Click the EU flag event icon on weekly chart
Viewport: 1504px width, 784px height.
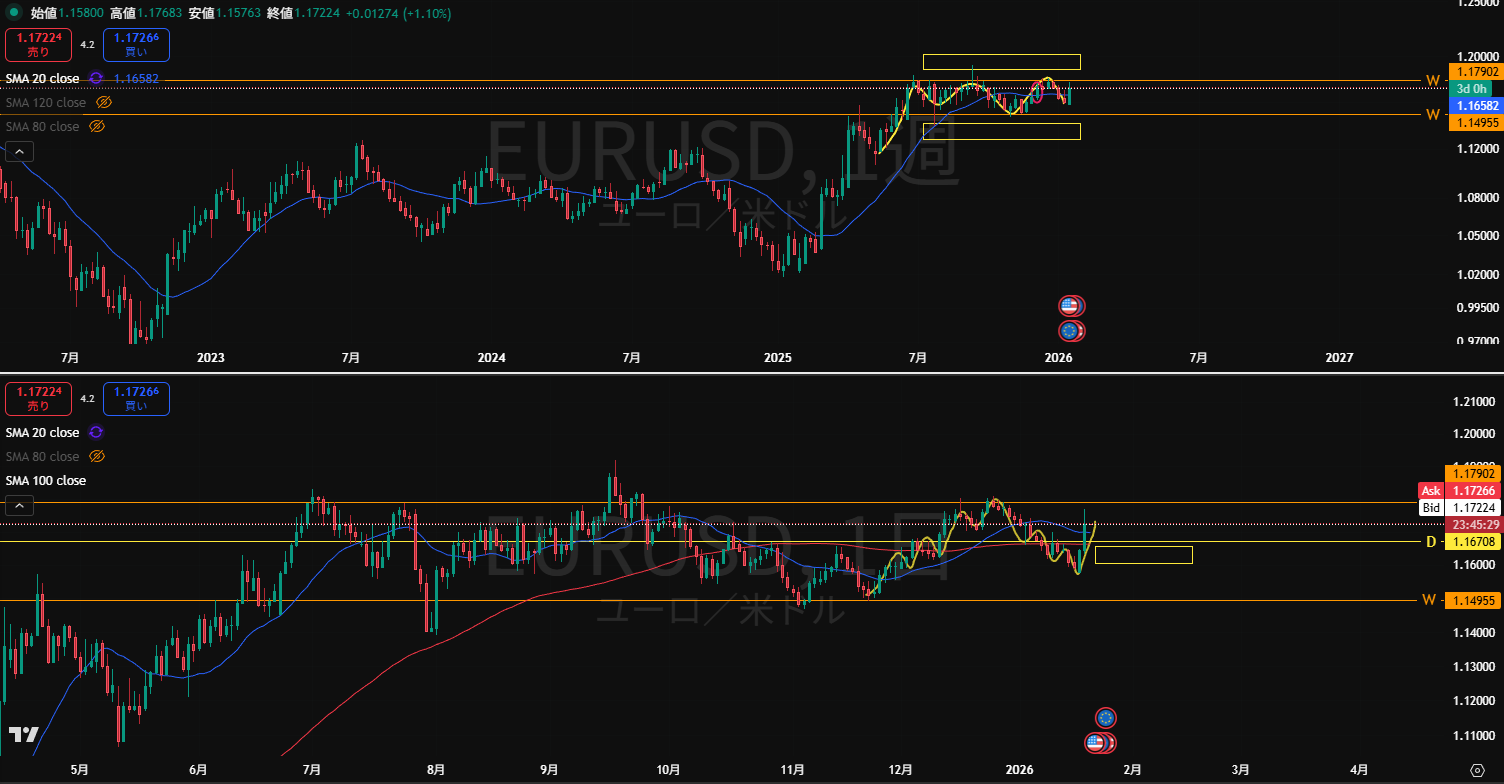coord(1069,330)
